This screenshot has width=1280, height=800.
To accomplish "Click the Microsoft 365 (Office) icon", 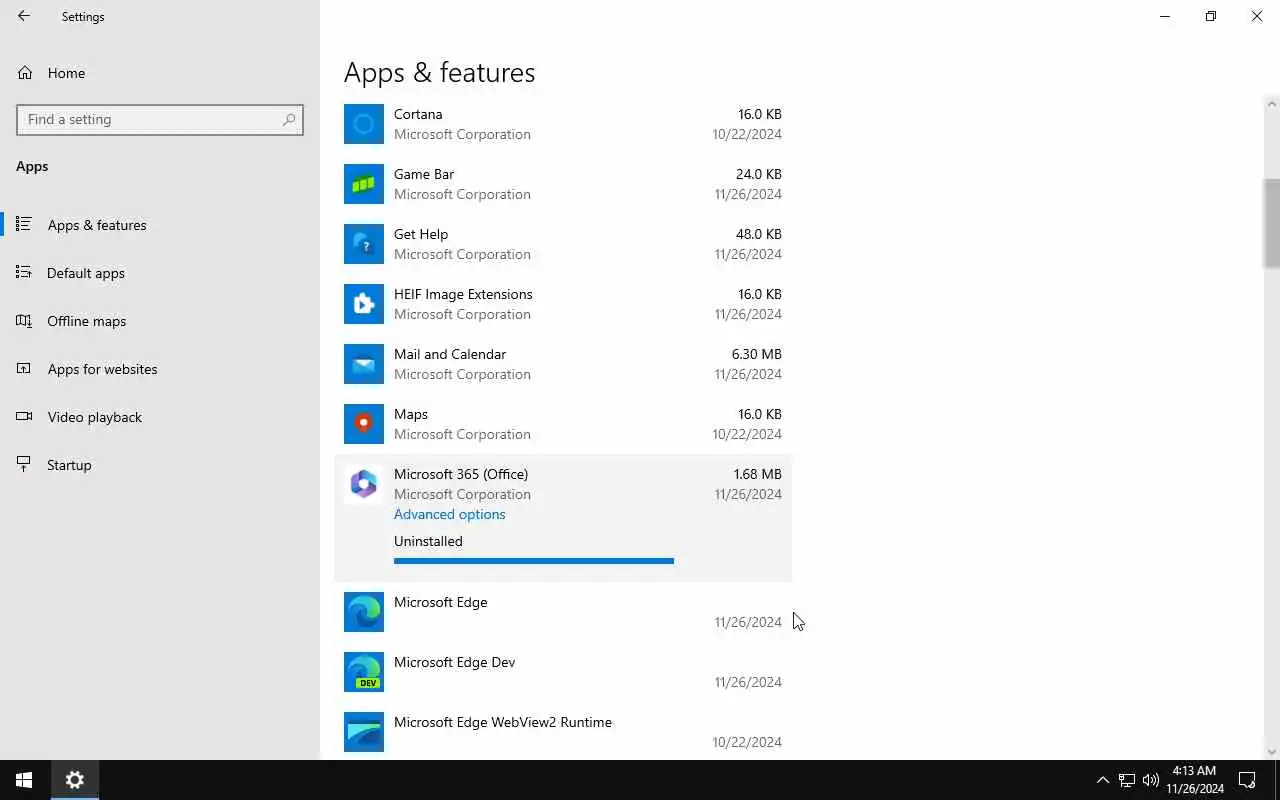I will pyautogui.click(x=364, y=484).
